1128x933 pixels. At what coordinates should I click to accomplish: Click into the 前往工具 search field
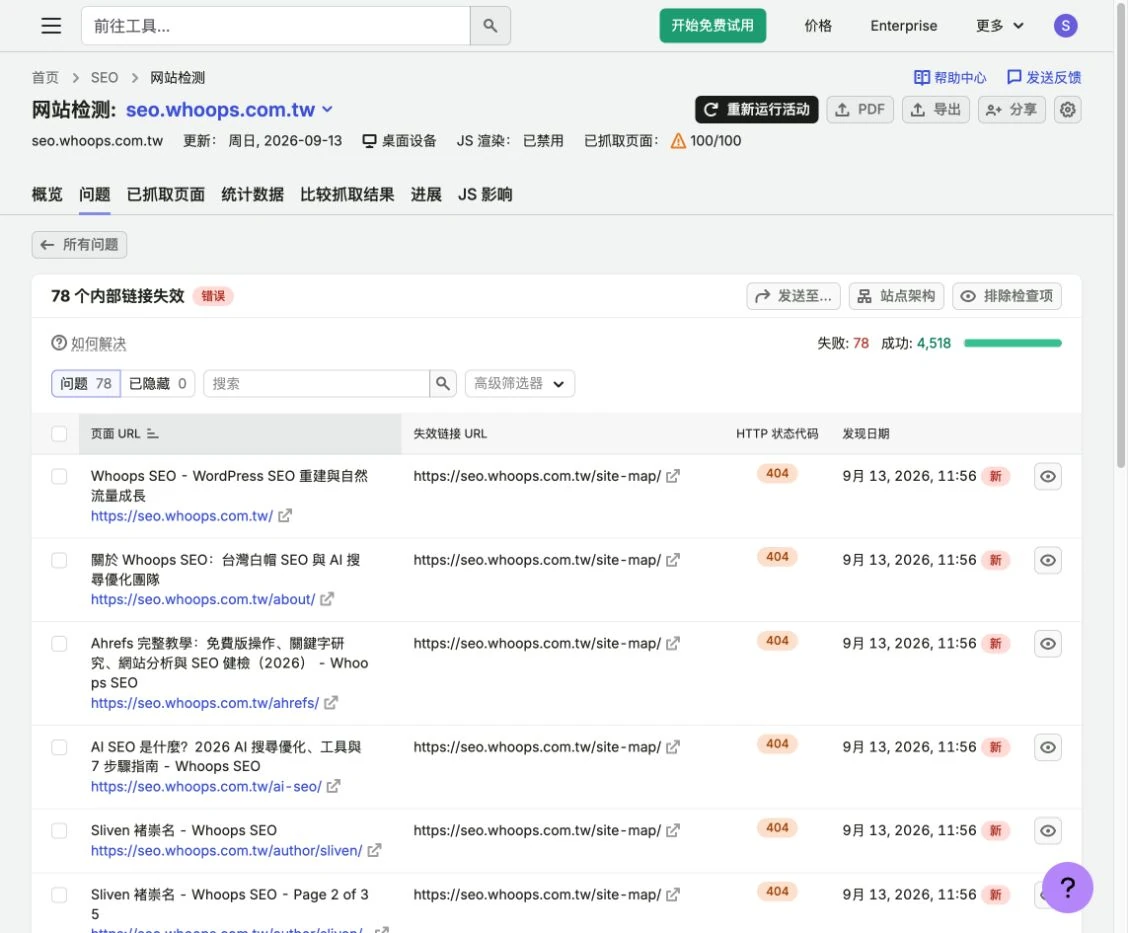click(276, 26)
